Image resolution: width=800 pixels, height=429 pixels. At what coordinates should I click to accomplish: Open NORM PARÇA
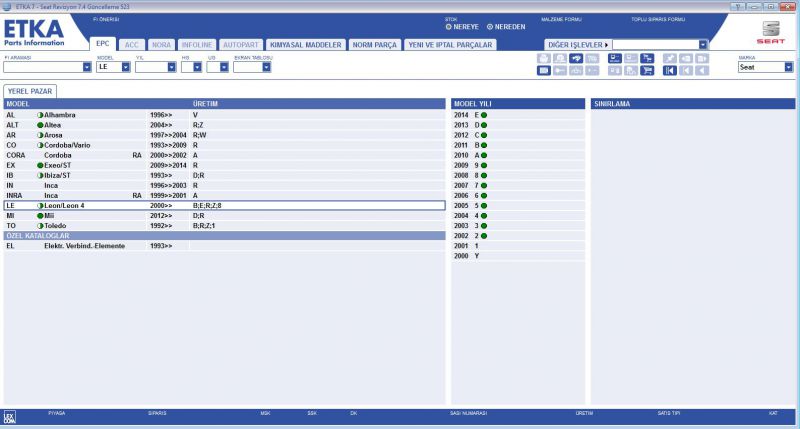coord(374,45)
